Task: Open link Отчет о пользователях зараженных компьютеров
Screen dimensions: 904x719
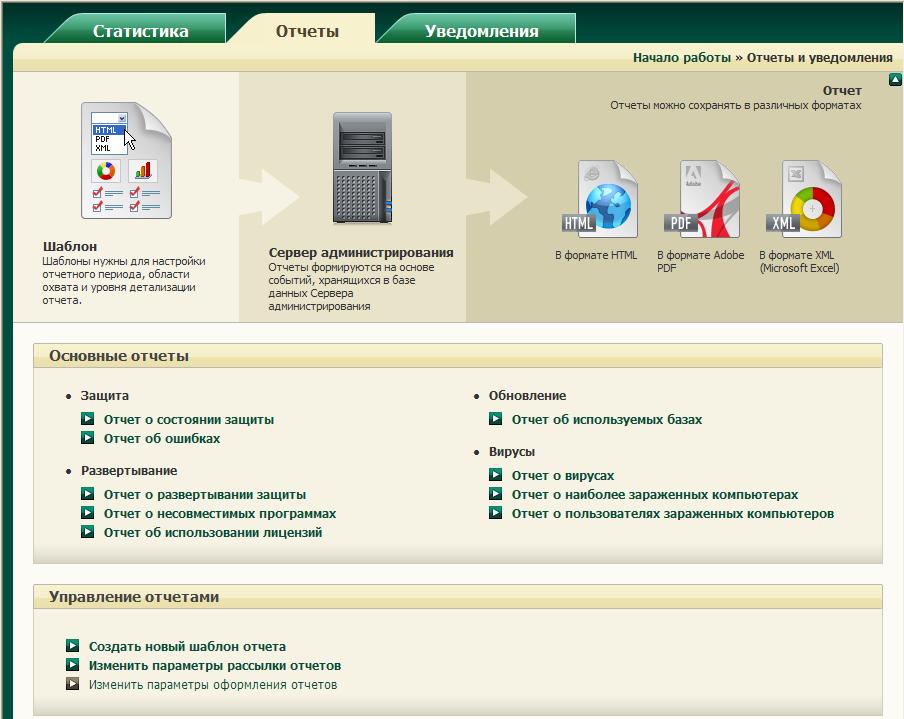Action: (673, 514)
